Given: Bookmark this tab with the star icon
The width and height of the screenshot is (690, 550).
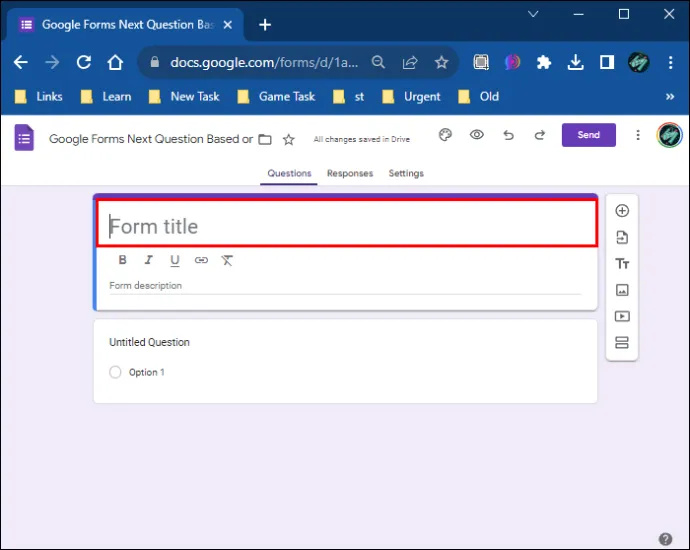Looking at the screenshot, I should click(441, 62).
